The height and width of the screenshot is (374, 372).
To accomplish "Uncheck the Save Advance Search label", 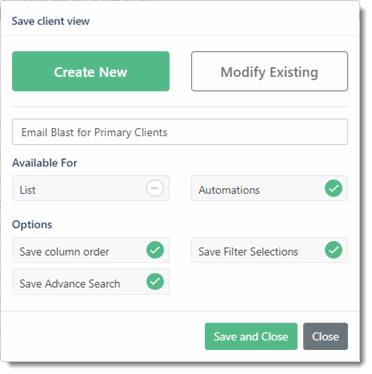I will pos(70,284).
